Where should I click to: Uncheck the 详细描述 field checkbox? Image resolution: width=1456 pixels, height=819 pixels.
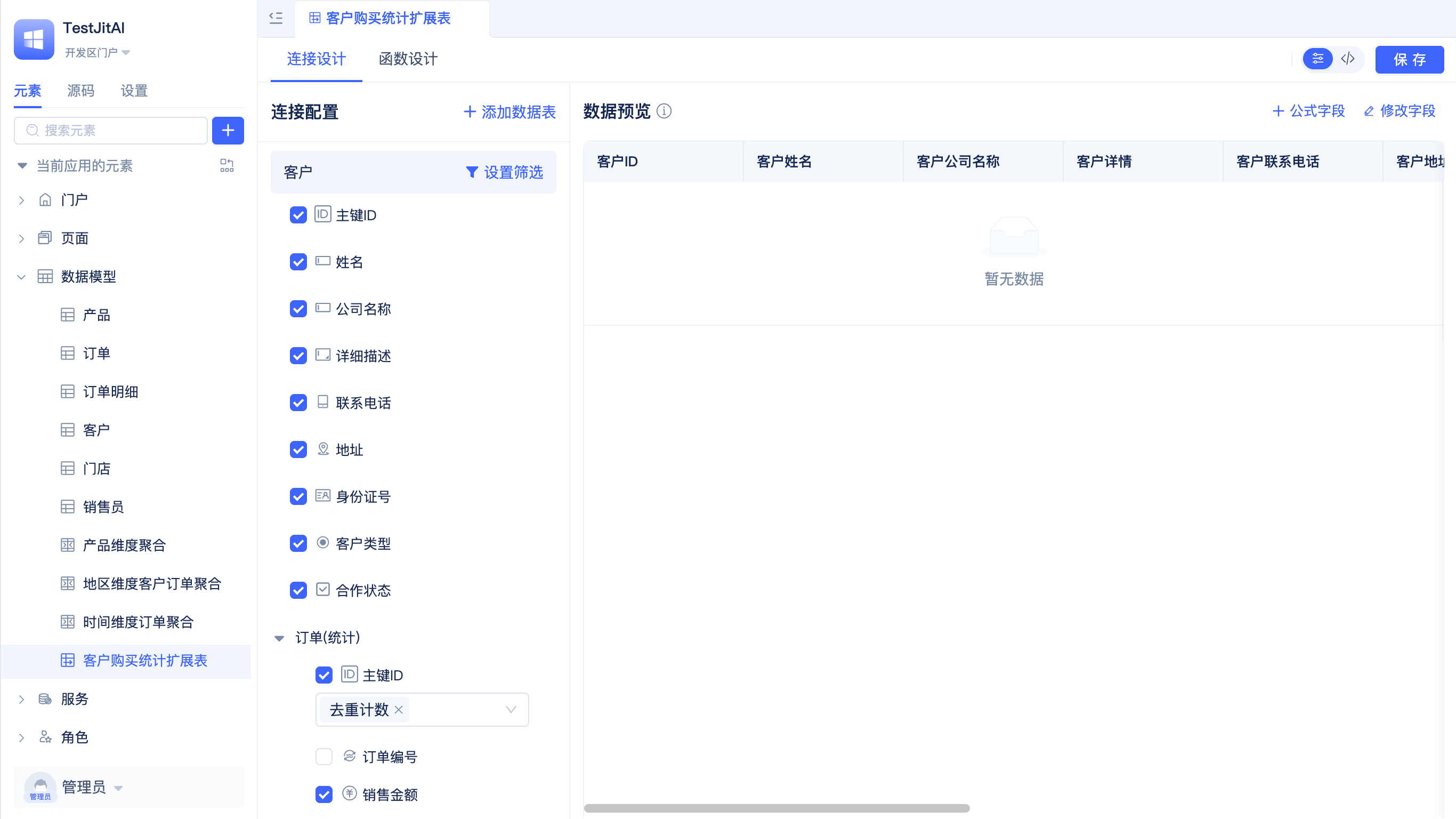tap(298, 356)
